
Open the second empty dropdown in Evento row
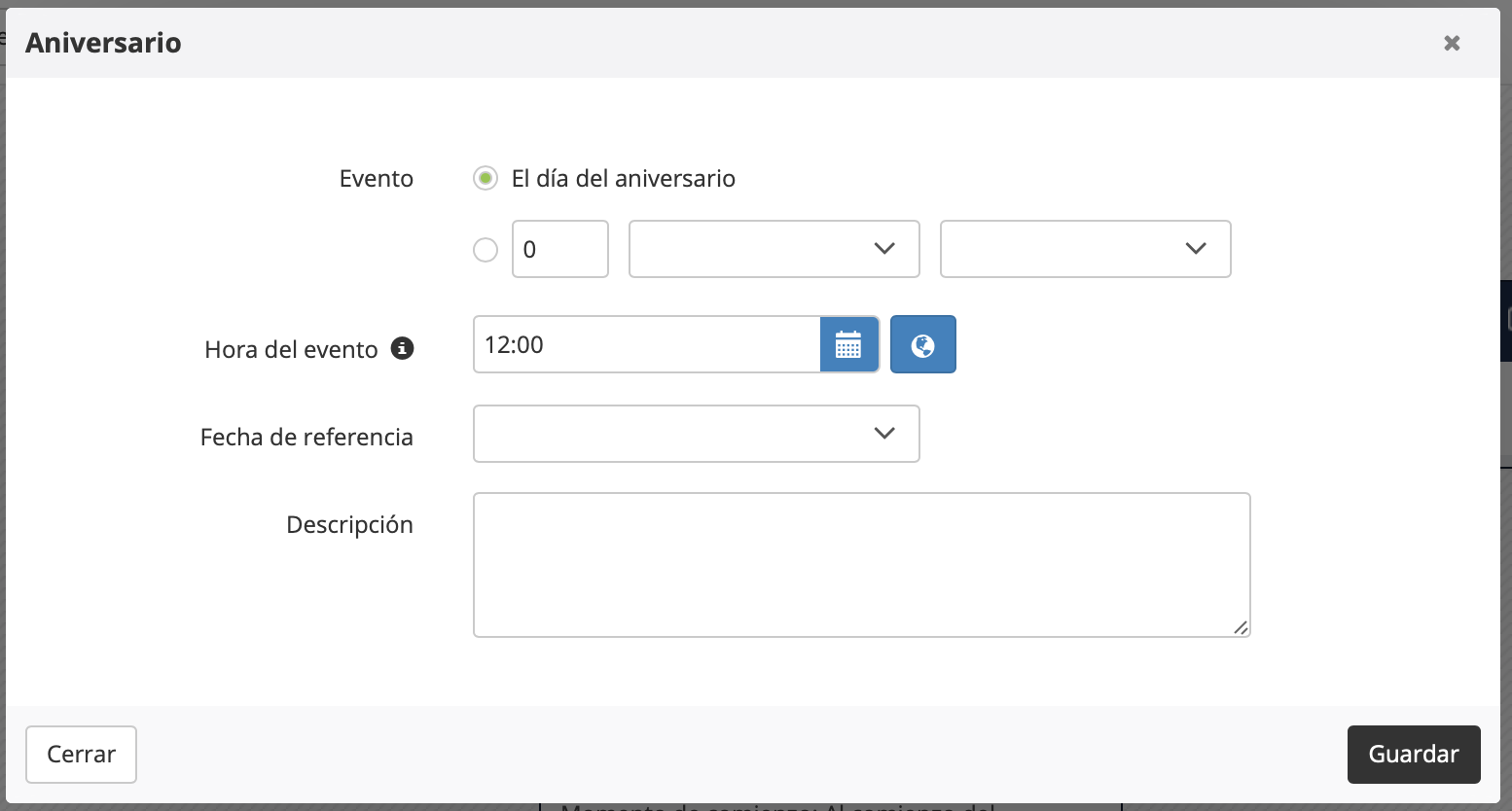pyautogui.click(x=1086, y=249)
